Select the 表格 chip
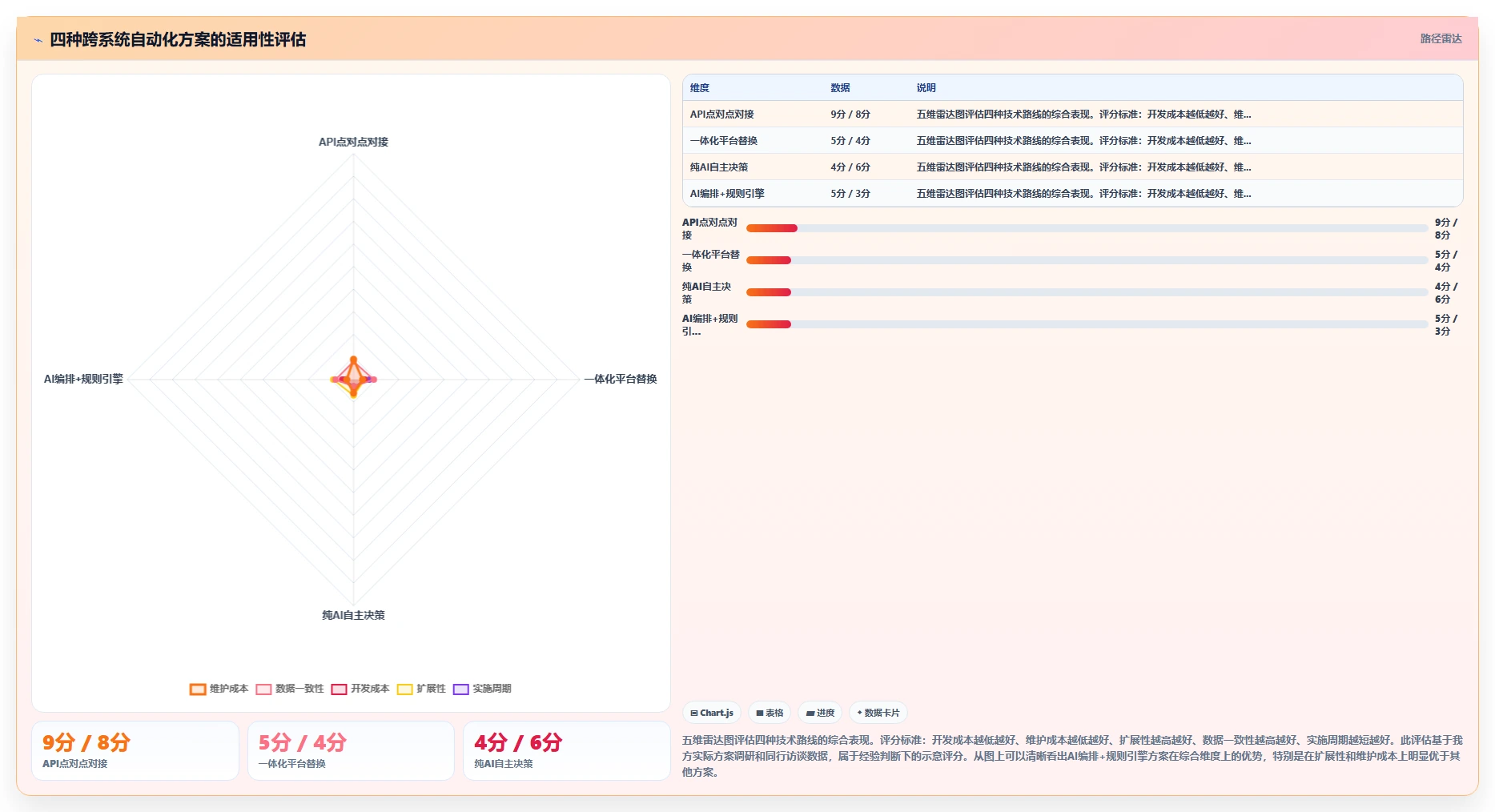The image size is (1495, 812). (770, 713)
